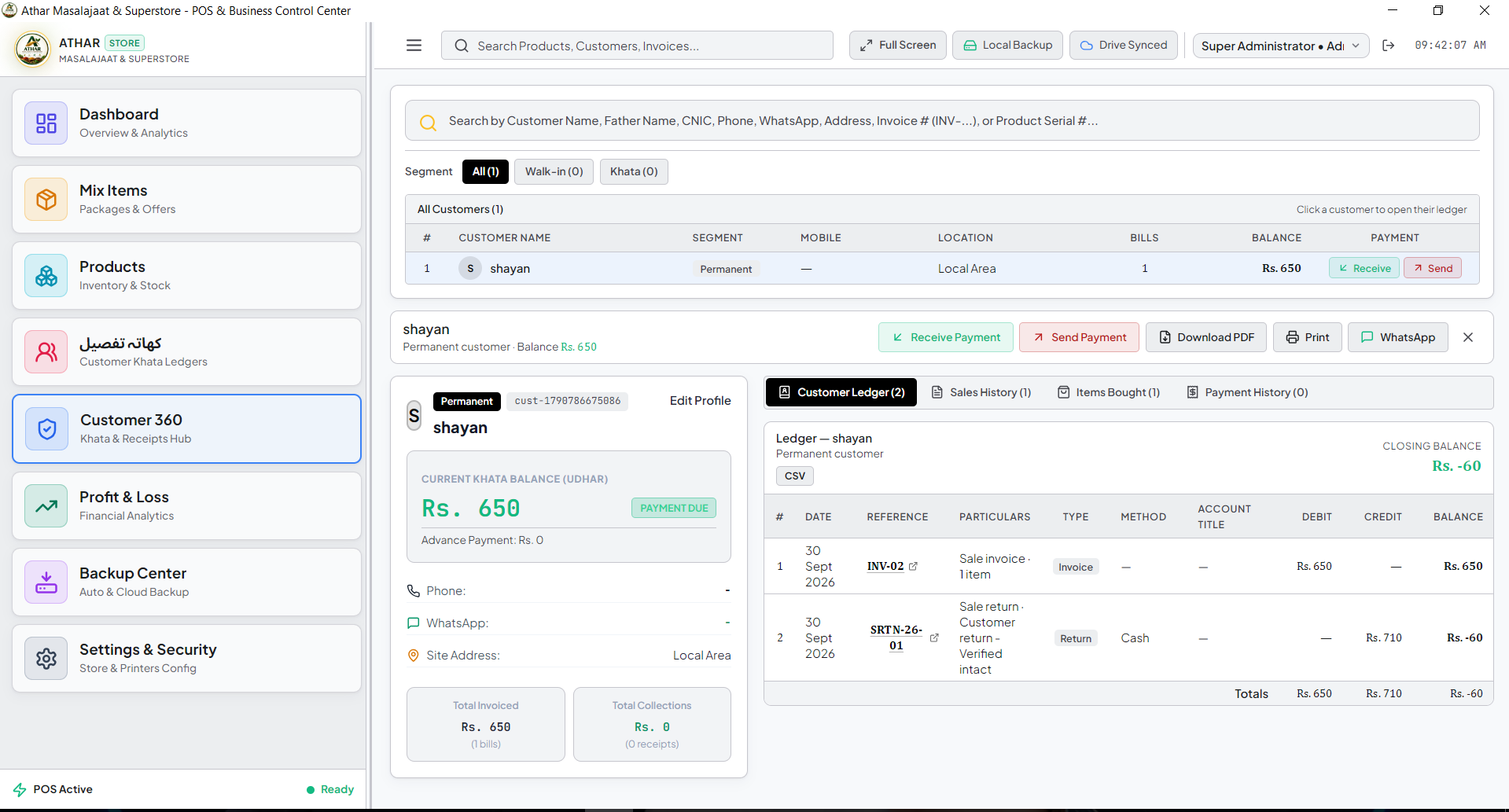Click customer ID cust-1790786675086
The image size is (1509, 812).
(567, 401)
